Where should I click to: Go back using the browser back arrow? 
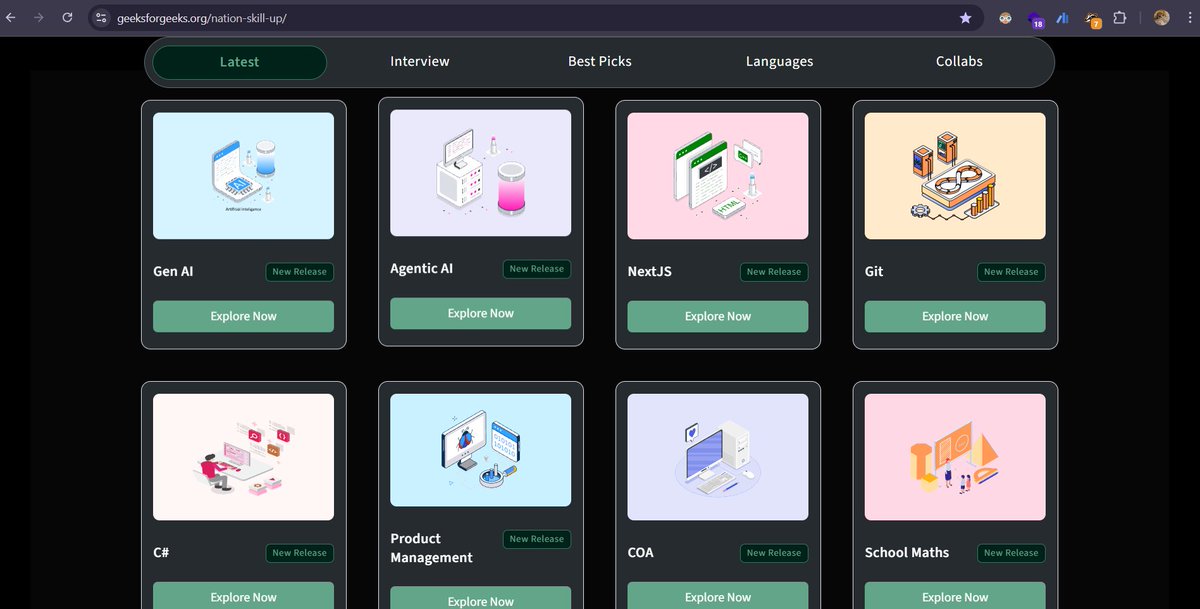click(11, 18)
